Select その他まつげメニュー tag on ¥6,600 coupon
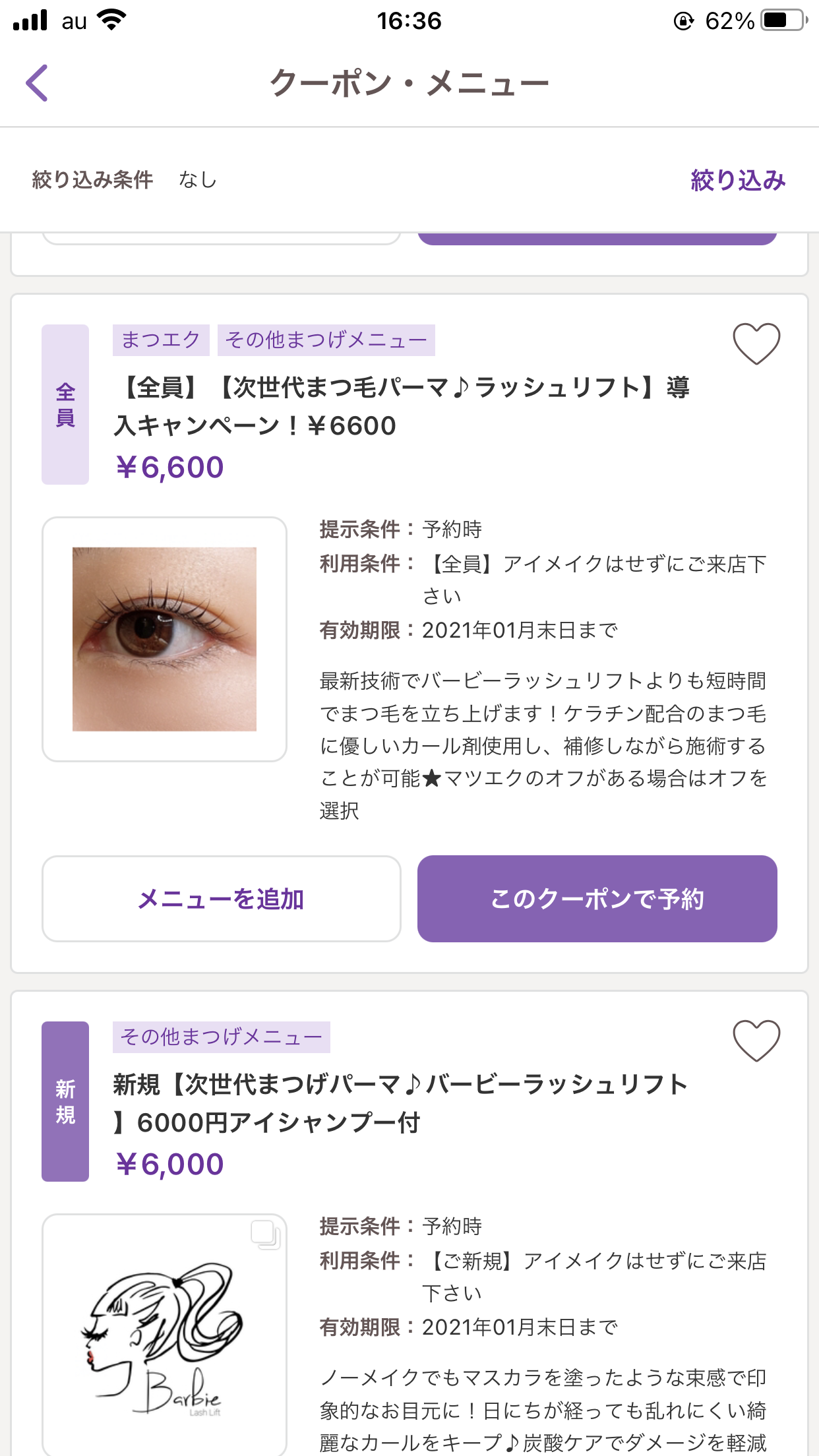The image size is (819, 1456). [x=326, y=340]
